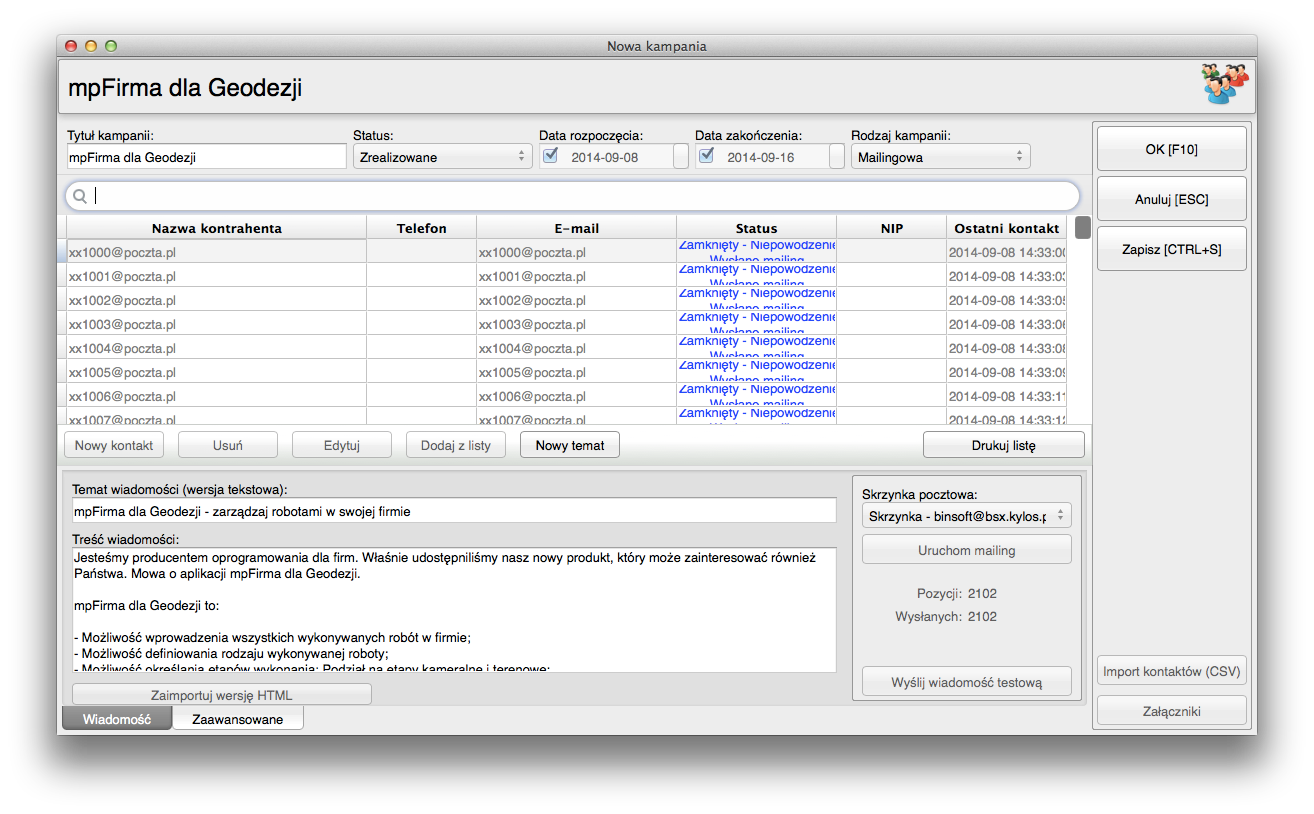Click the contact table vertical scrollbar thumb
Screen dimensions: 1314x814
click(x=1083, y=228)
